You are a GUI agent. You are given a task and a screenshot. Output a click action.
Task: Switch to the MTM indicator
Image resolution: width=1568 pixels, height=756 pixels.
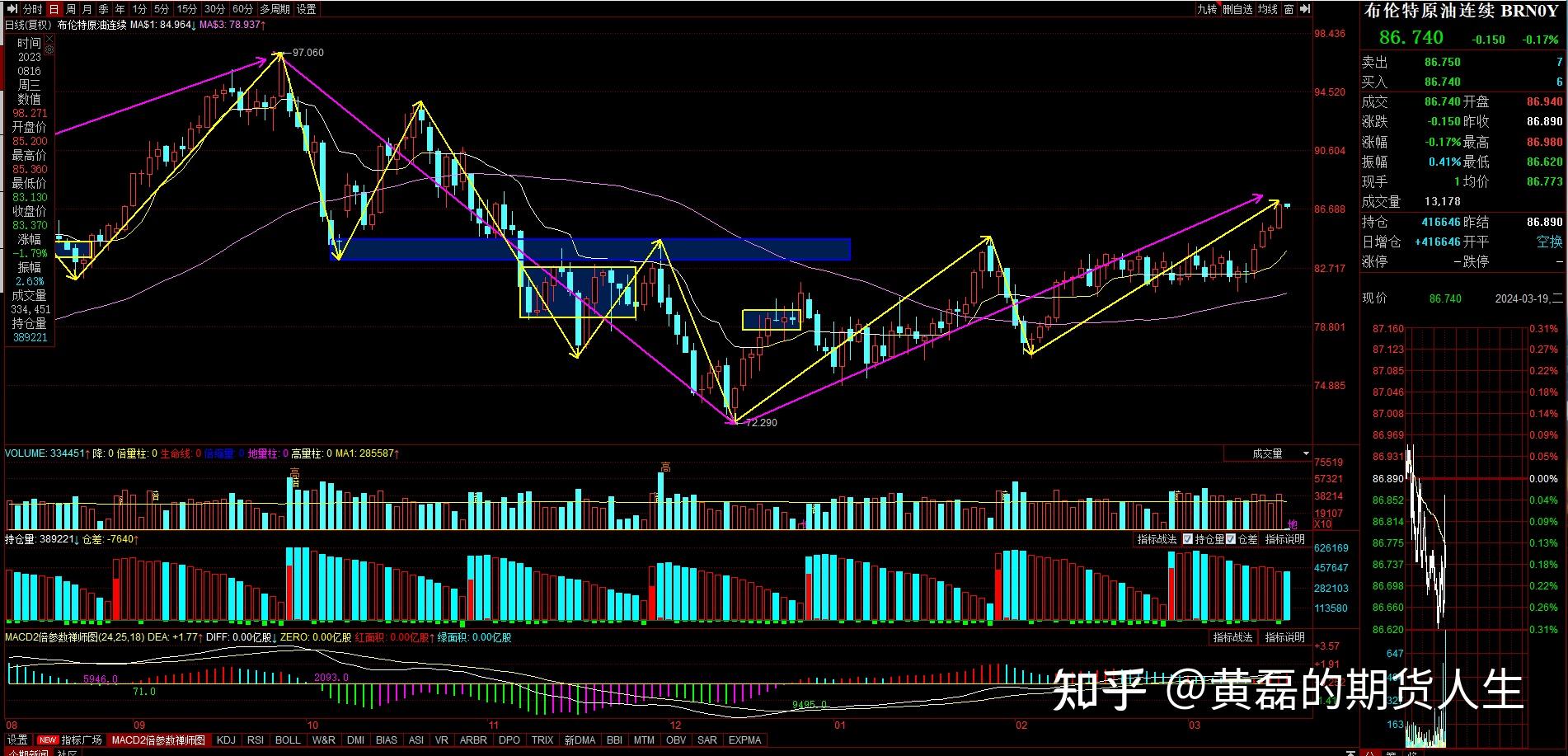pos(644,740)
